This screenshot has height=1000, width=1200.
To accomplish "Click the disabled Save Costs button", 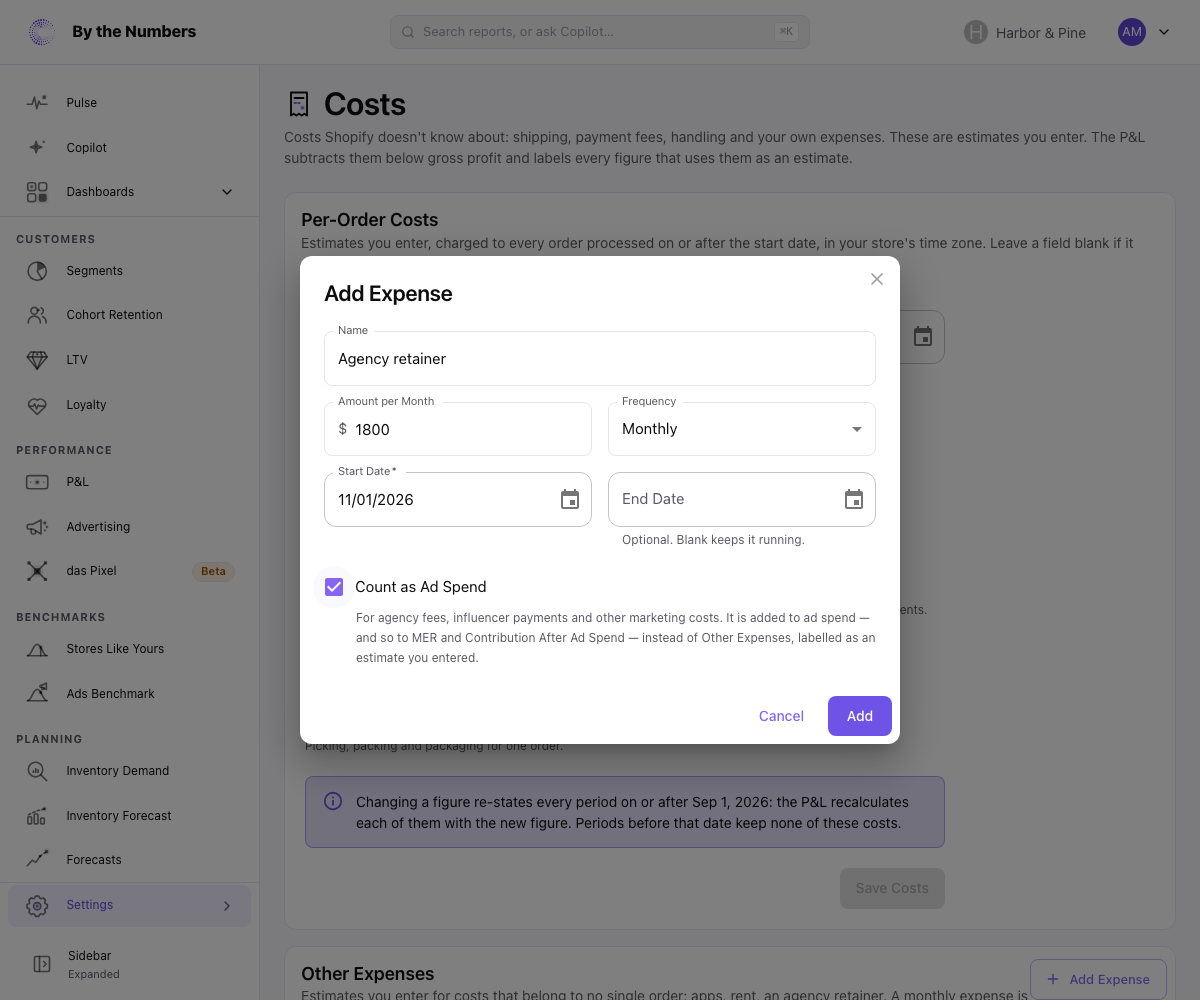I will pyautogui.click(x=892, y=888).
